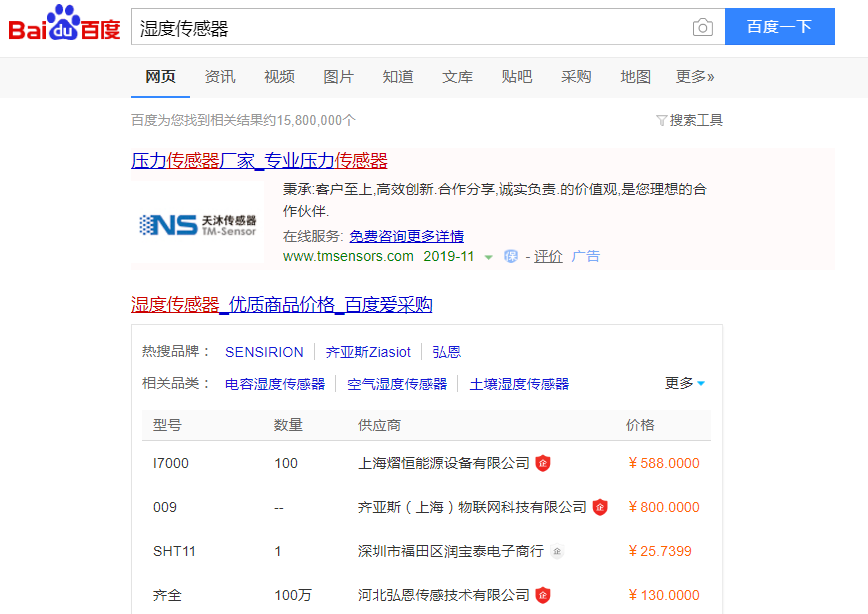868x614 pixels.
Task: Switch to the 采购 tab
Action: (576, 76)
